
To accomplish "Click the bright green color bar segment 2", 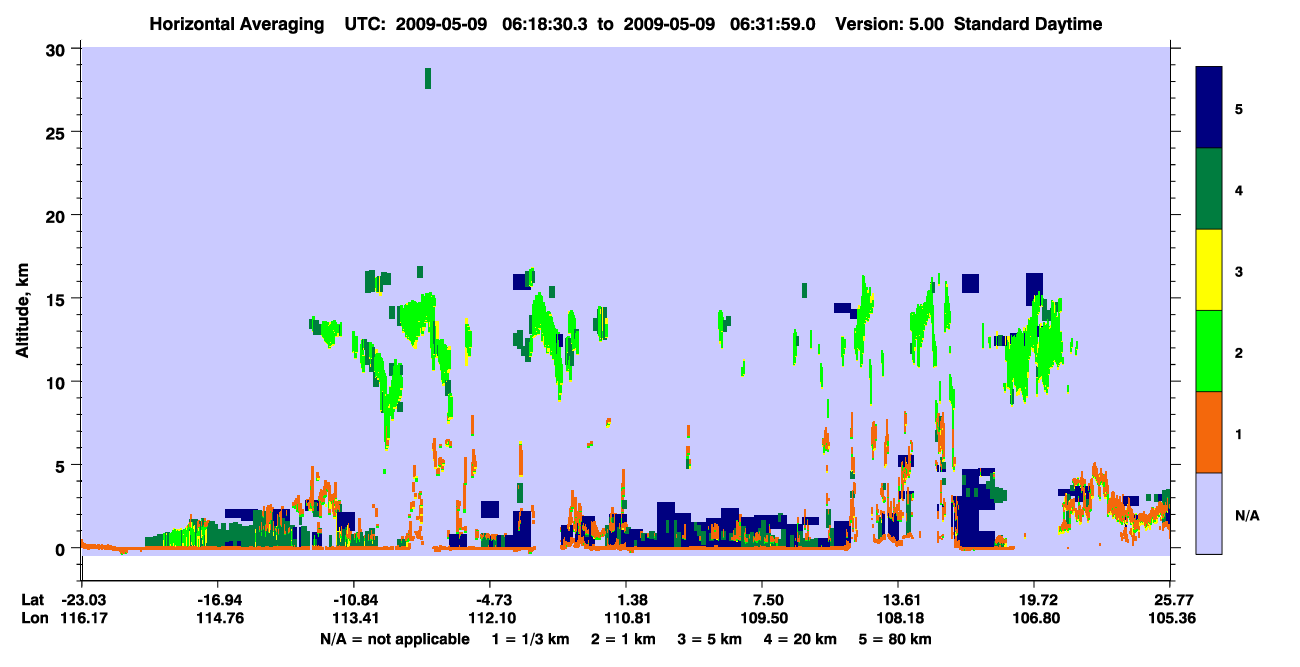I will point(1209,351).
